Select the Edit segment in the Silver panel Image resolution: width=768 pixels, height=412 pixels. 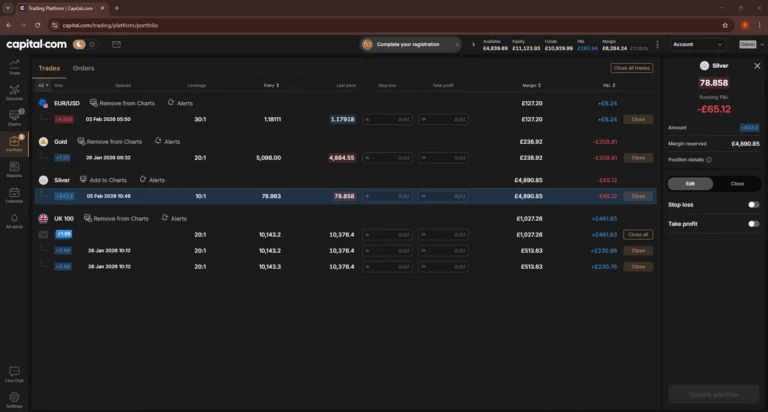click(690, 184)
